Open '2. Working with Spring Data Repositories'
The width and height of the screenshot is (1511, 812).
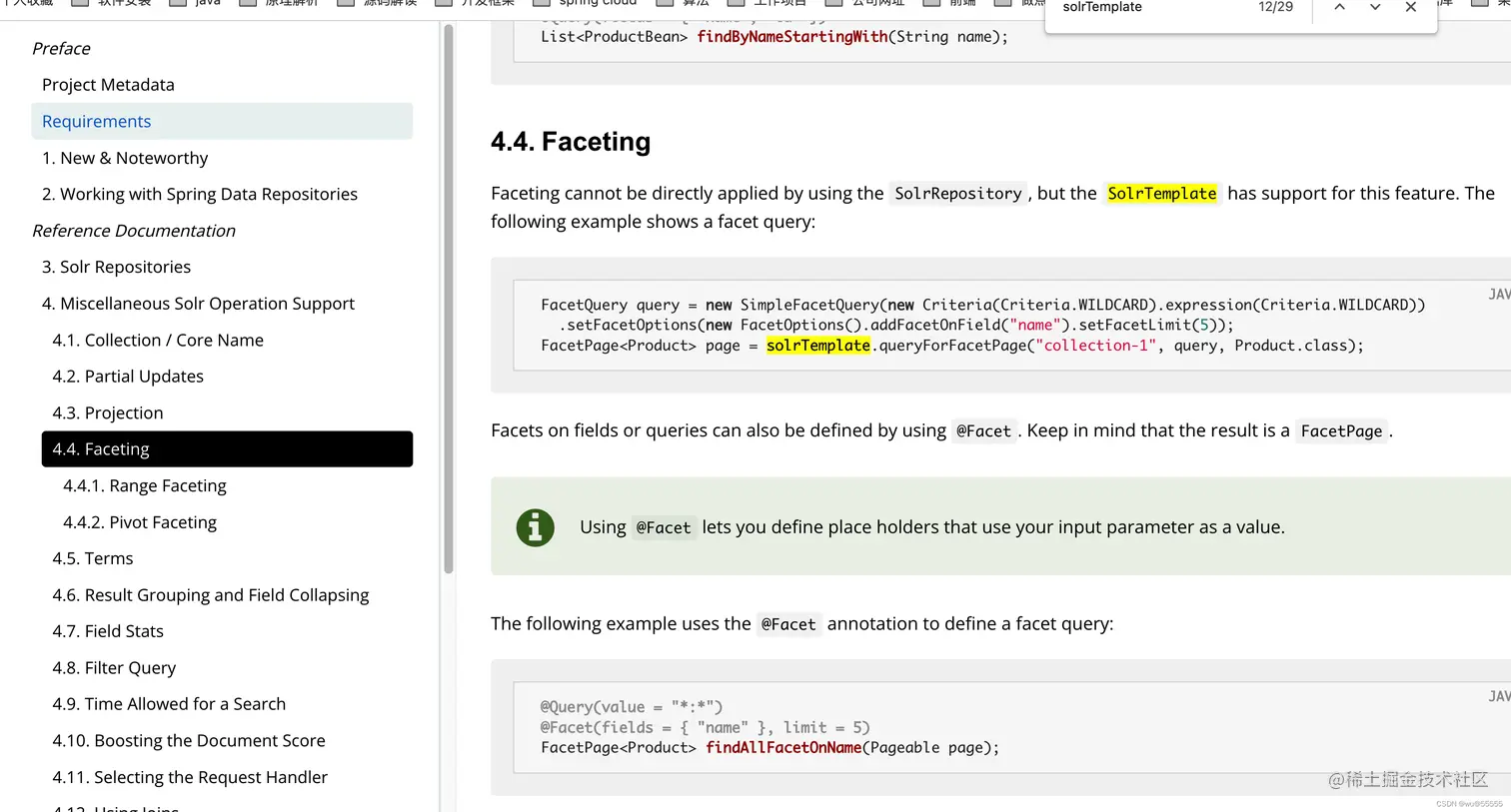pos(200,194)
